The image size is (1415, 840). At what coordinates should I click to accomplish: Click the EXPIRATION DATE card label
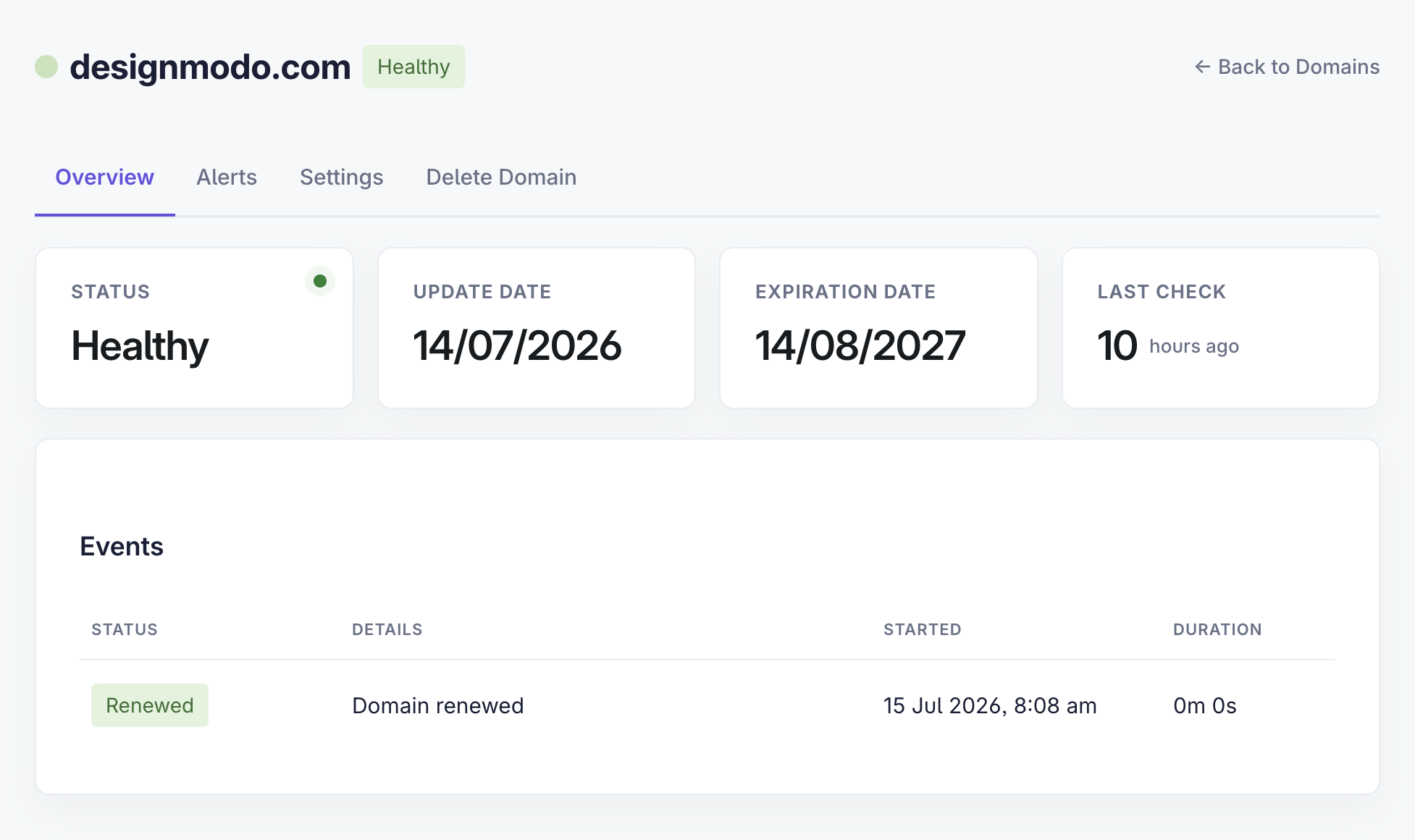coord(845,292)
